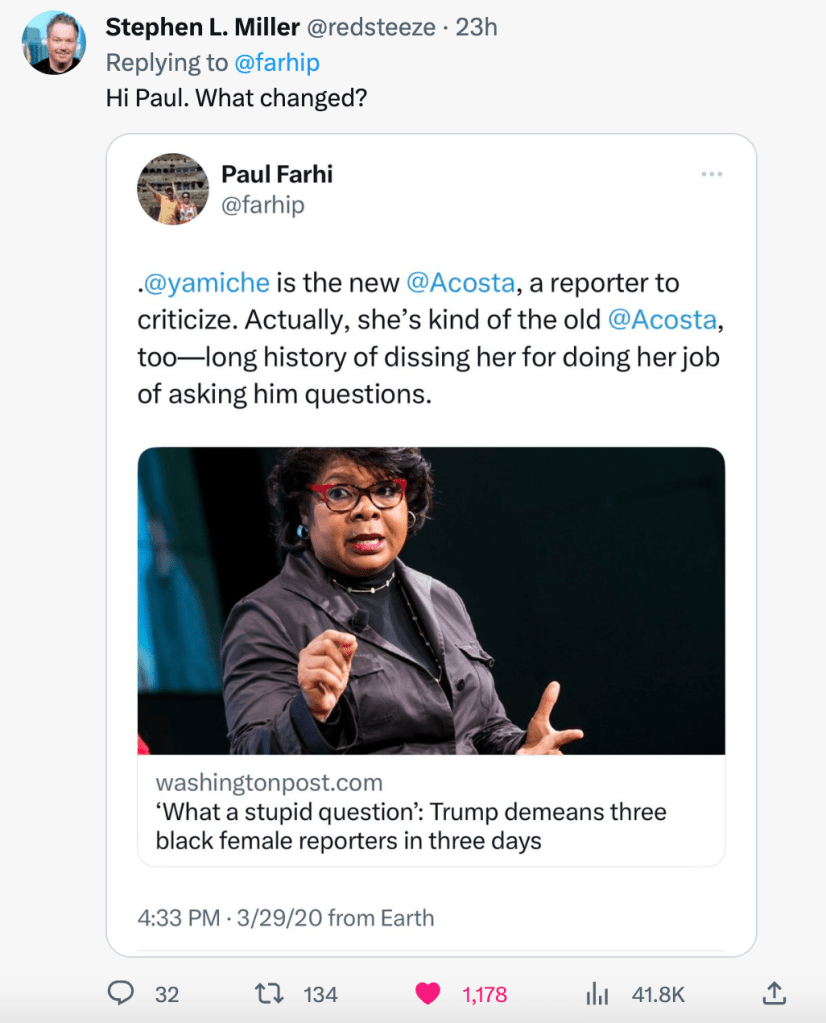The height and width of the screenshot is (1023, 826).
Task: Open the quoted tweet three-dot menu
Action: (712, 174)
